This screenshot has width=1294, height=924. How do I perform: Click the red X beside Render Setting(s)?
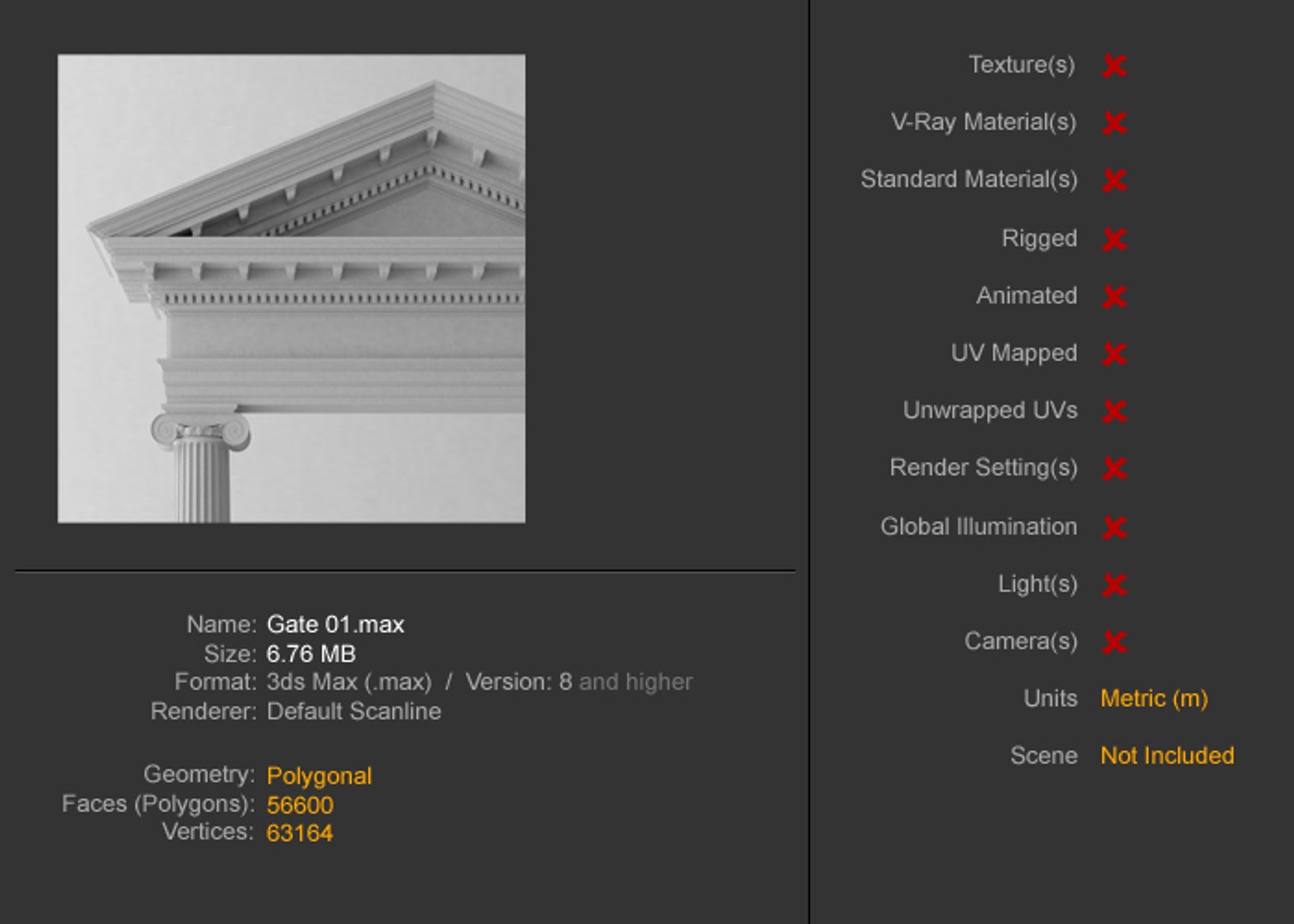pyautogui.click(x=1114, y=468)
